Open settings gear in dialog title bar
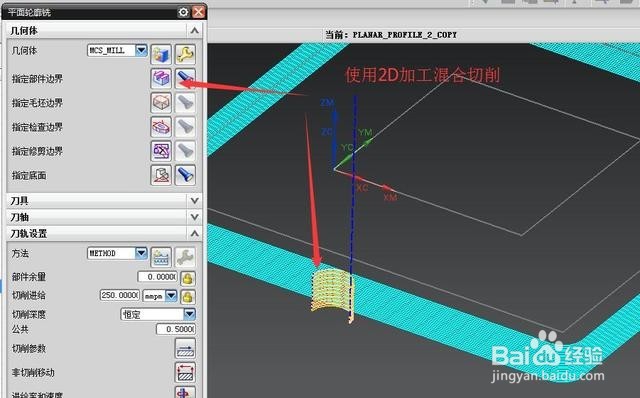The width and height of the screenshot is (640, 398). (183, 12)
